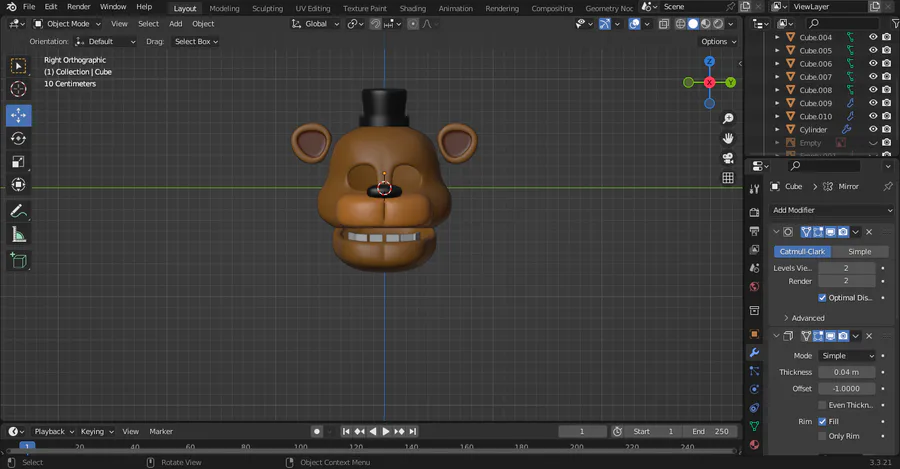Select the Scale tool in the toolbar

pos(18,162)
